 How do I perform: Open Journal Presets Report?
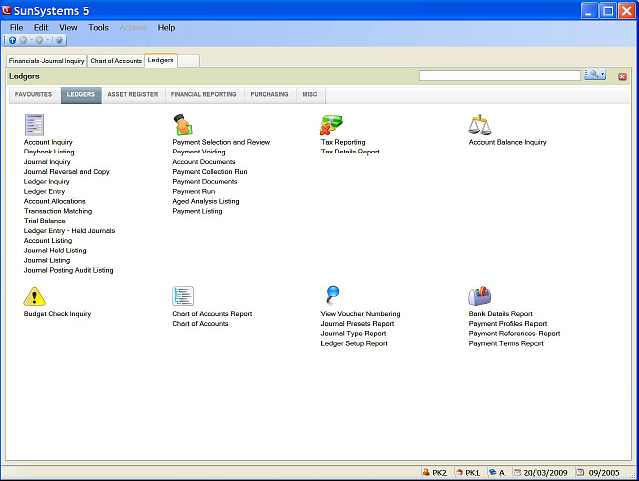click(x=357, y=324)
